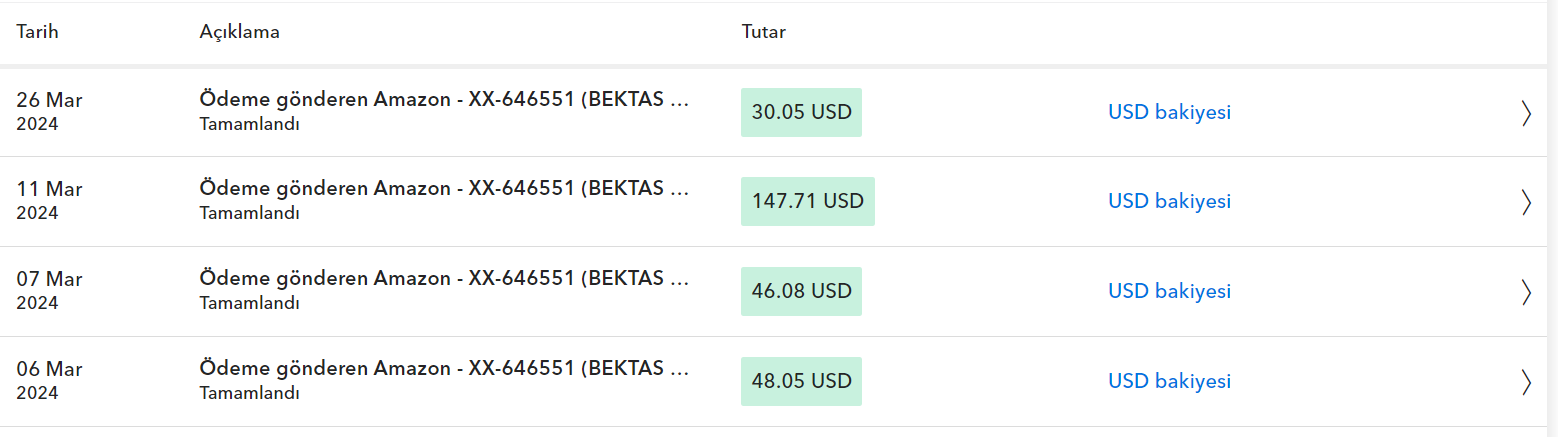Expand the 26 Mar transaction chevron arrow
The height and width of the screenshot is (437, 1562).
1526,113
